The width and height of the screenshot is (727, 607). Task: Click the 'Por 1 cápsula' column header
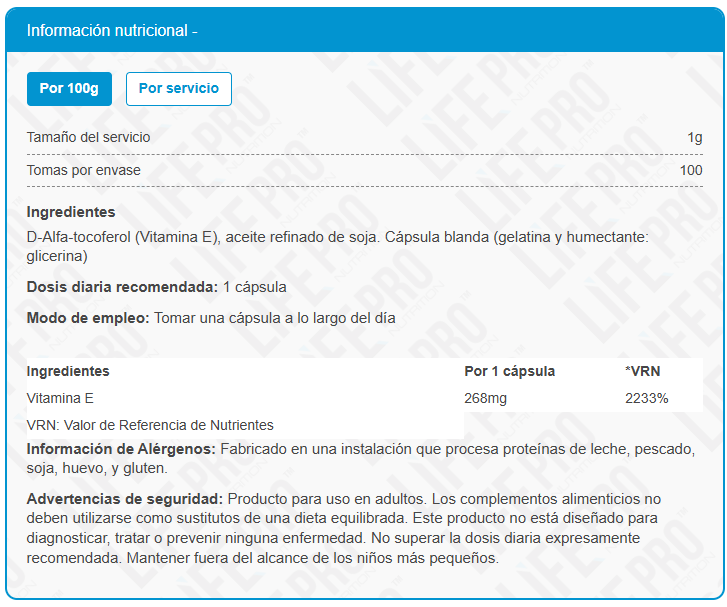point(510,371)
